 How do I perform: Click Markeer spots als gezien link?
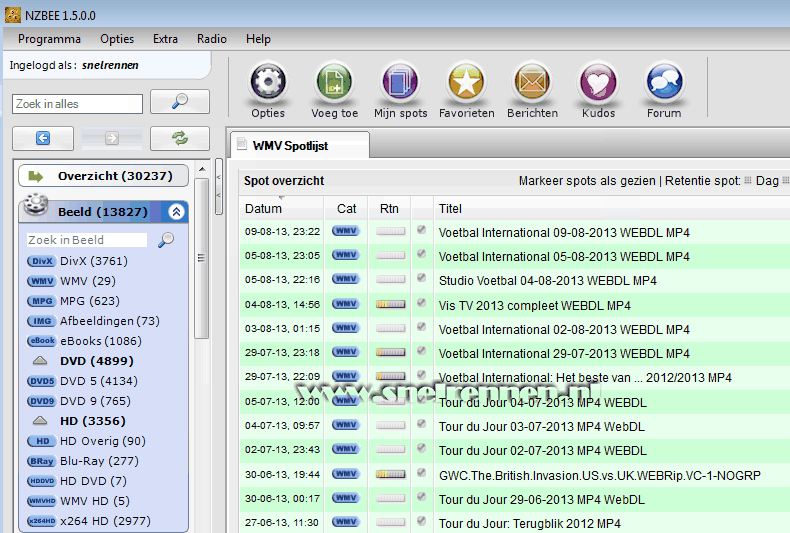click(x=587, y=181)
